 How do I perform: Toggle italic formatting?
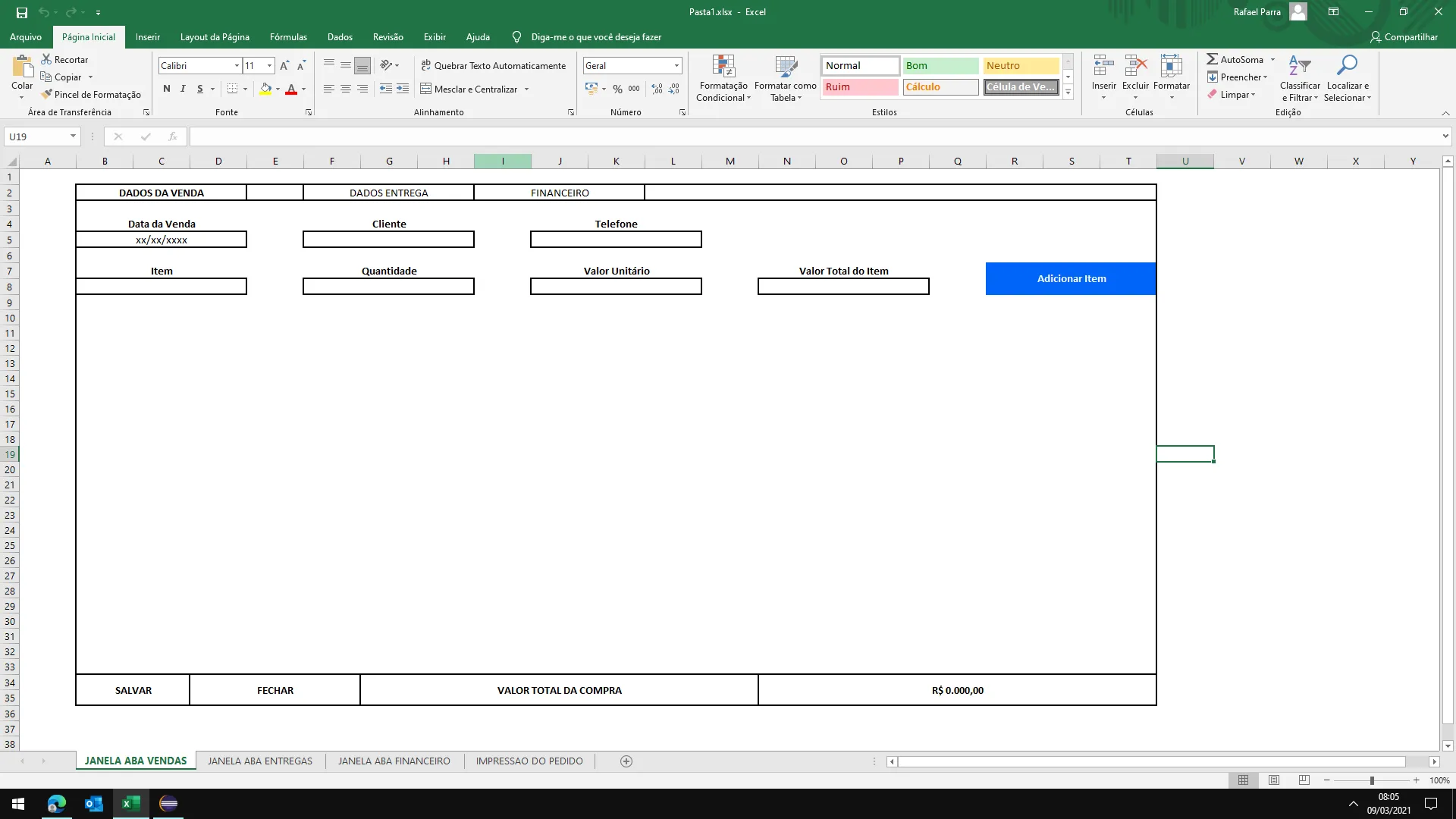click(x=183, y=89)
